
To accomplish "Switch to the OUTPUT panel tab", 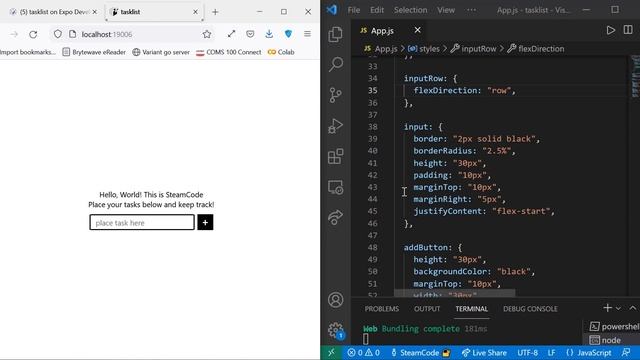I will tap(427, 309).
